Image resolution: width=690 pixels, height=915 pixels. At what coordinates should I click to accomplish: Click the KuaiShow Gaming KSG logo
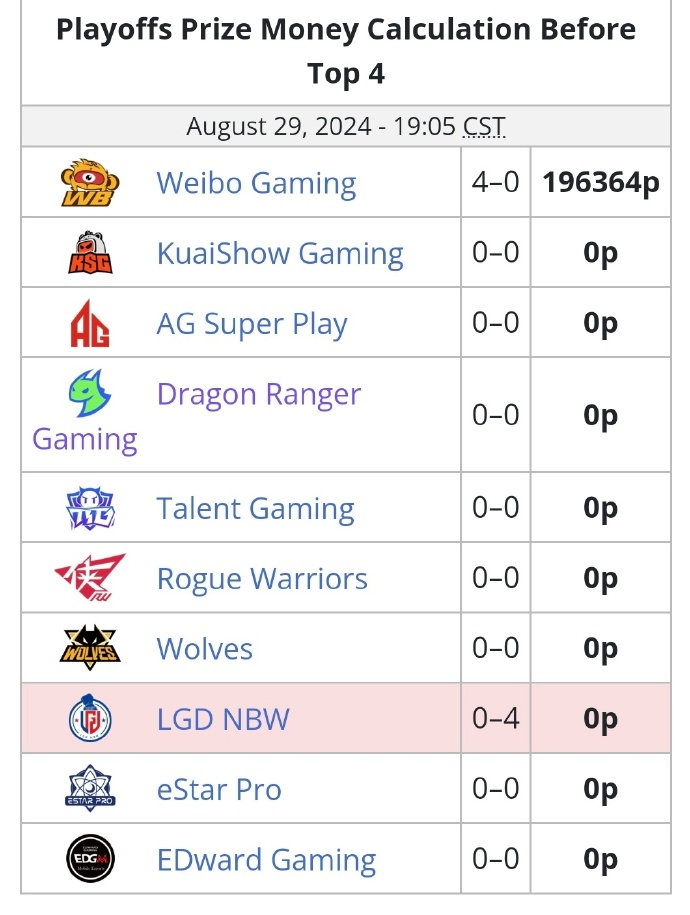pos(90,252)
